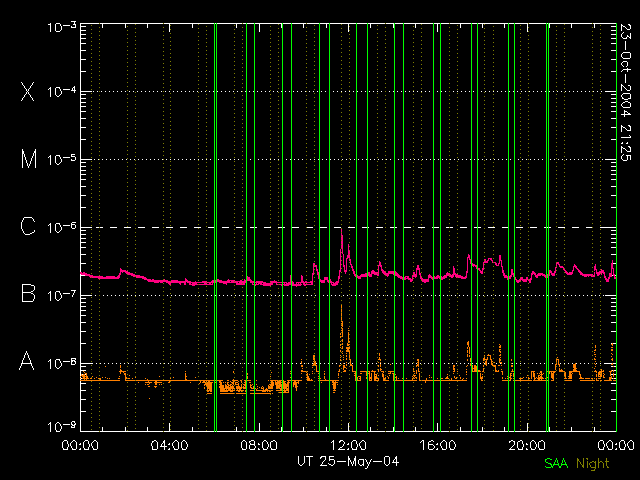Click the 16:00 time axis label

(x=438, y=445)
